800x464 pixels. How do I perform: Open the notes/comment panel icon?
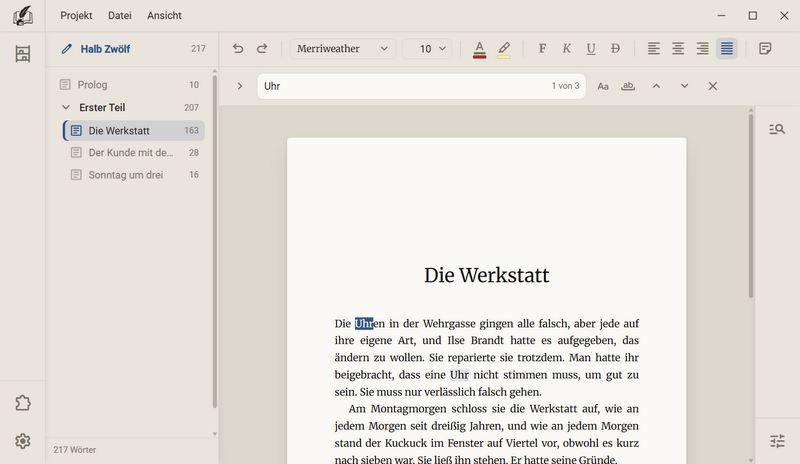[x=765, y=48]
